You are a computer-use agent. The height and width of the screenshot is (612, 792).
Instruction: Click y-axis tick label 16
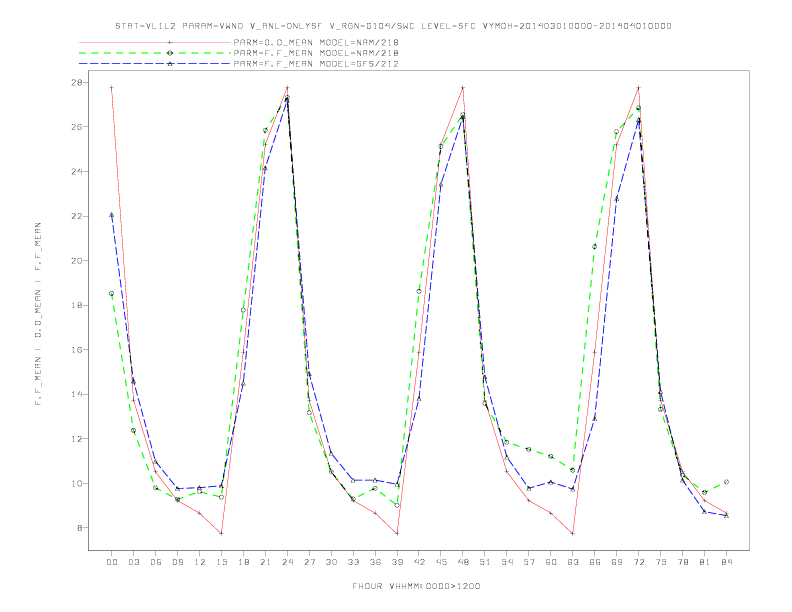tap(75, 349)
